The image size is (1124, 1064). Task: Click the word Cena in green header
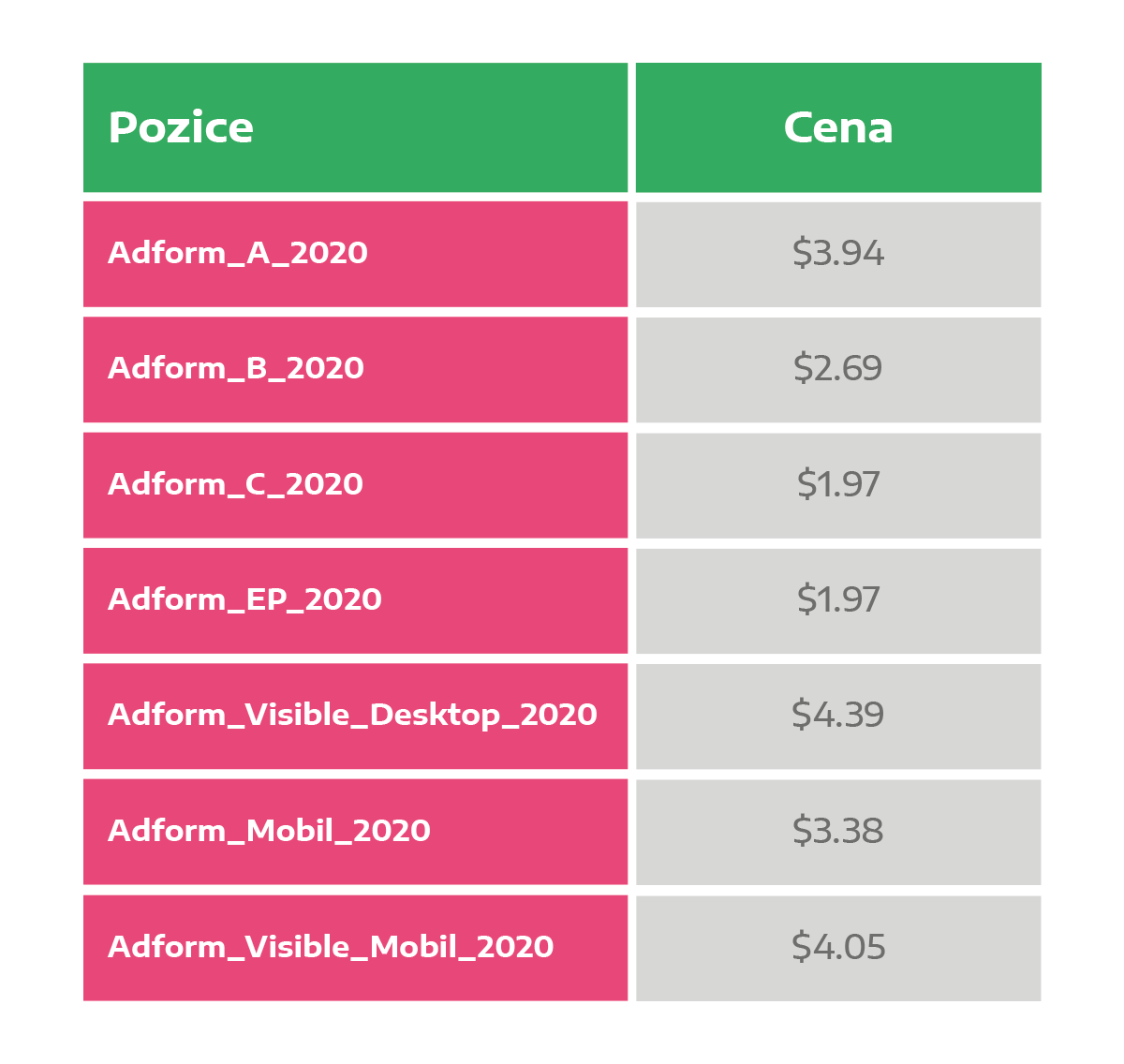pyautogui.click(x=838, y=127)
